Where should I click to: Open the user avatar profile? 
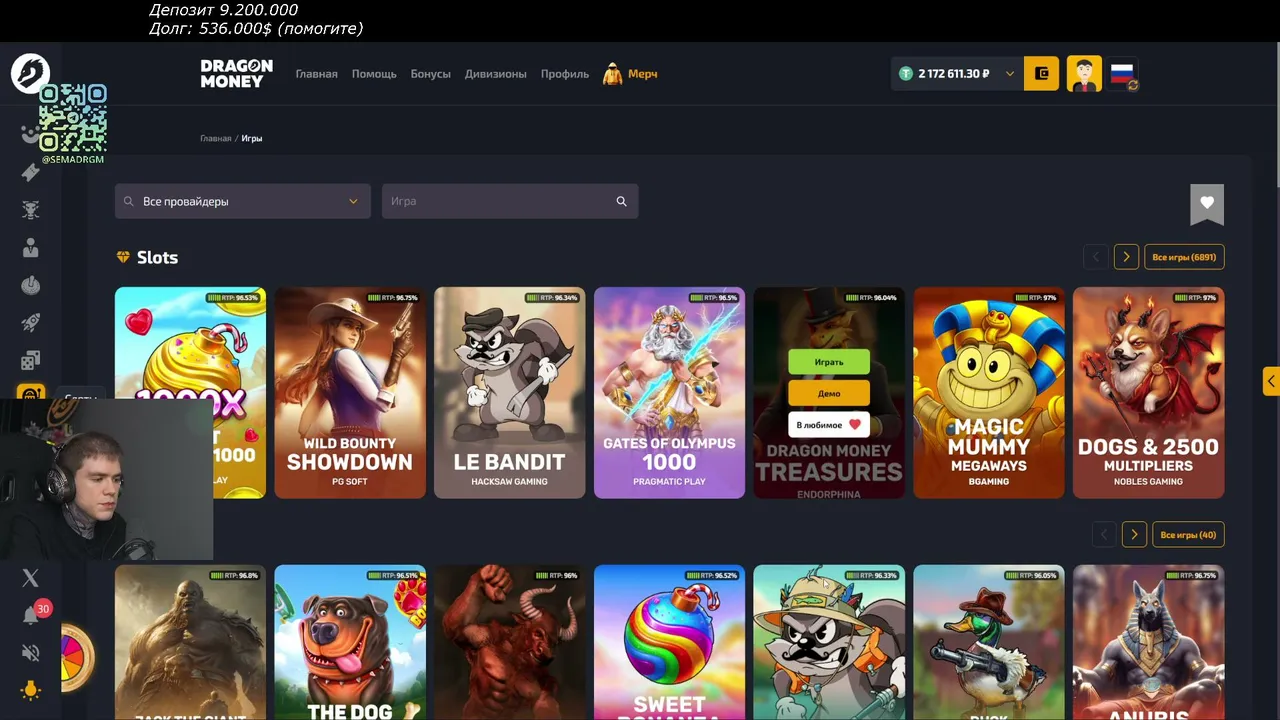coord(1084,73)
